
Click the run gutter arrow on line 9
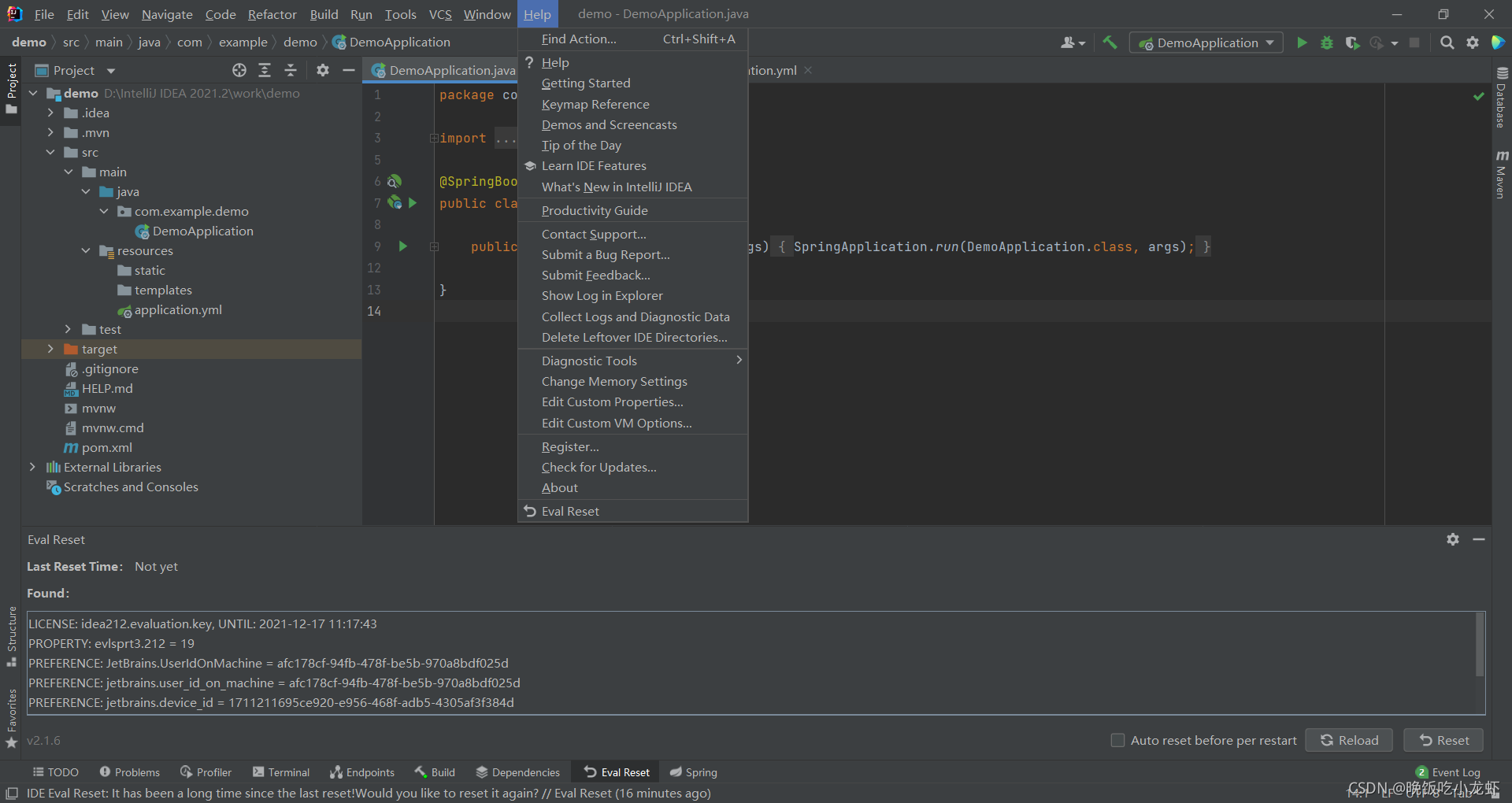coord(403,246)
